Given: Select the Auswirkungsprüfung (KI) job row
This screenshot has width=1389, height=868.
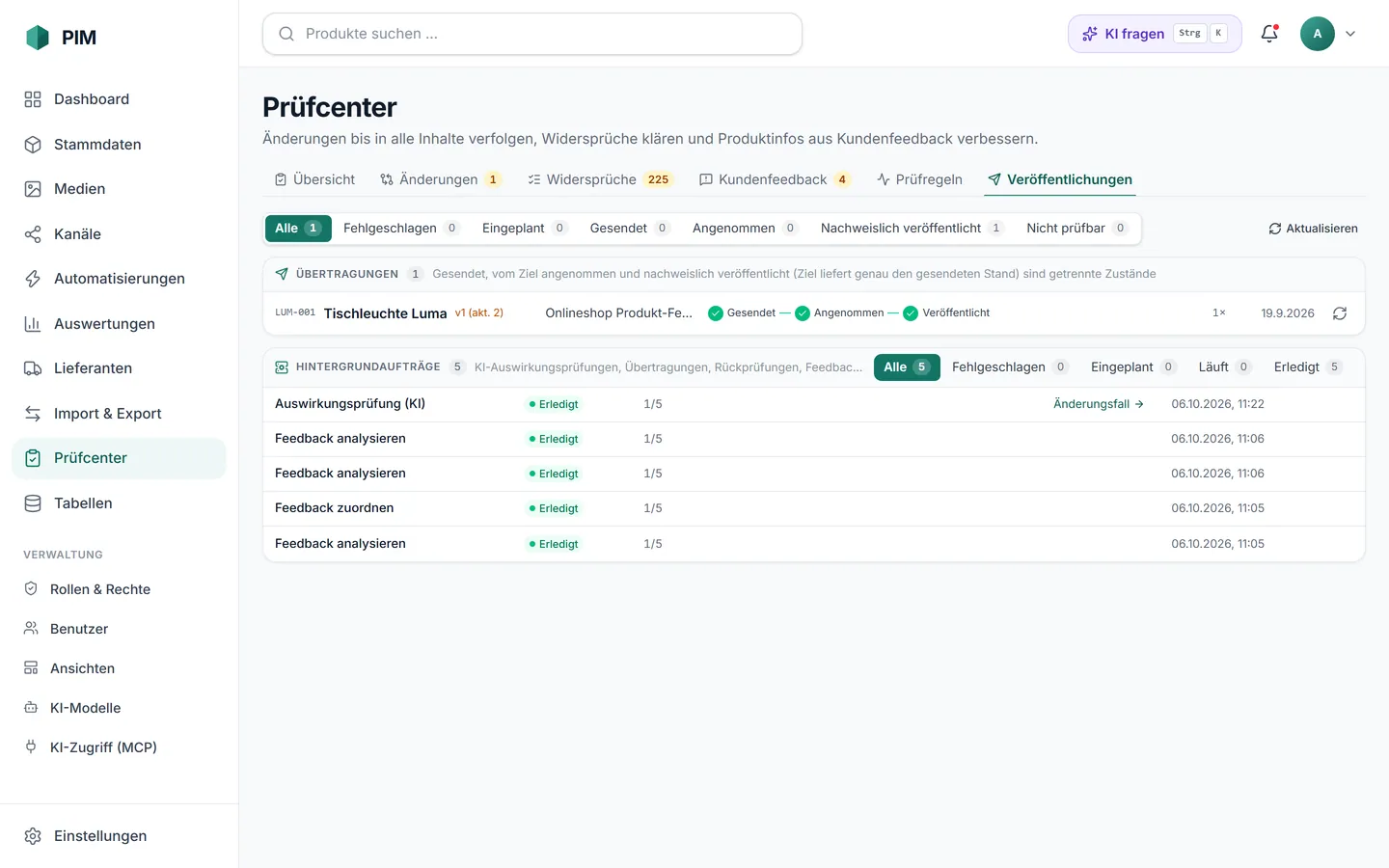Looking at the screenshot, I should (814, 404).
